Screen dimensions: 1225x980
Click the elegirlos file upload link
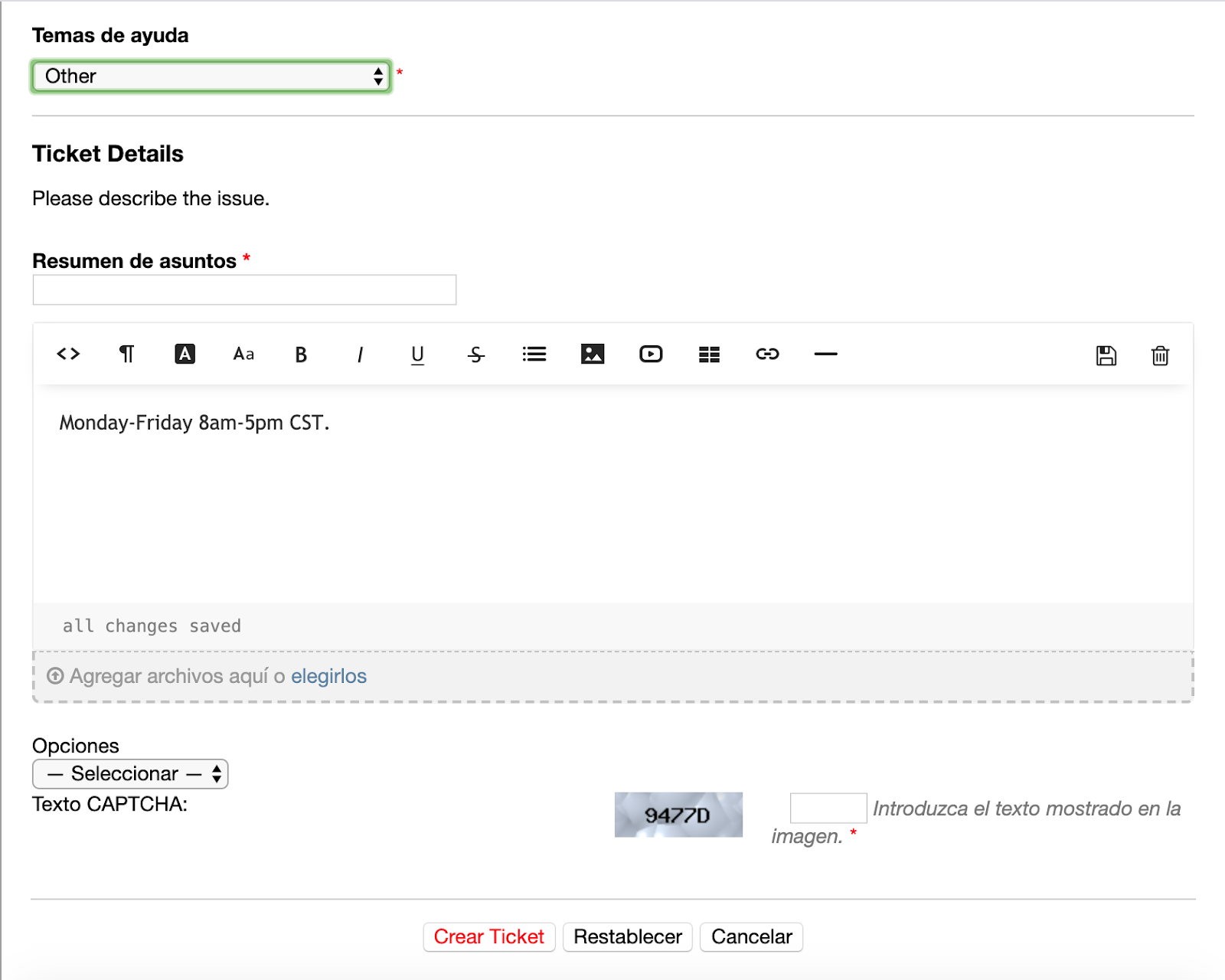point(329,676)
